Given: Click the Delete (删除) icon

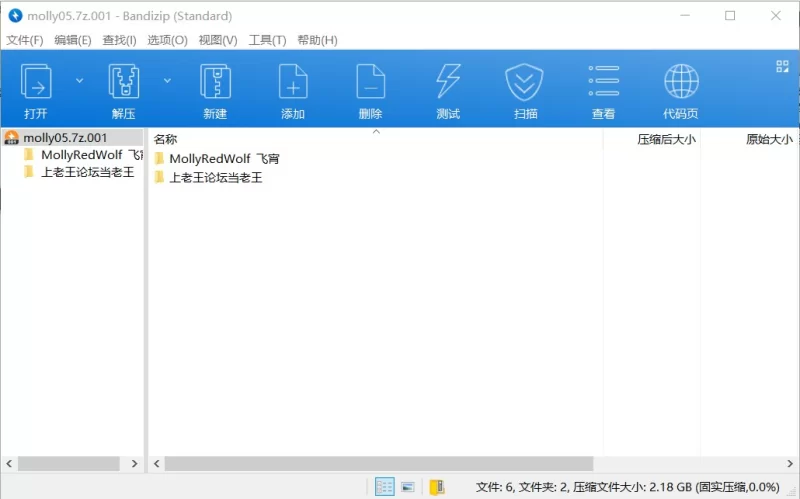Looking at the screenshot, I should (x=370, y=82).
